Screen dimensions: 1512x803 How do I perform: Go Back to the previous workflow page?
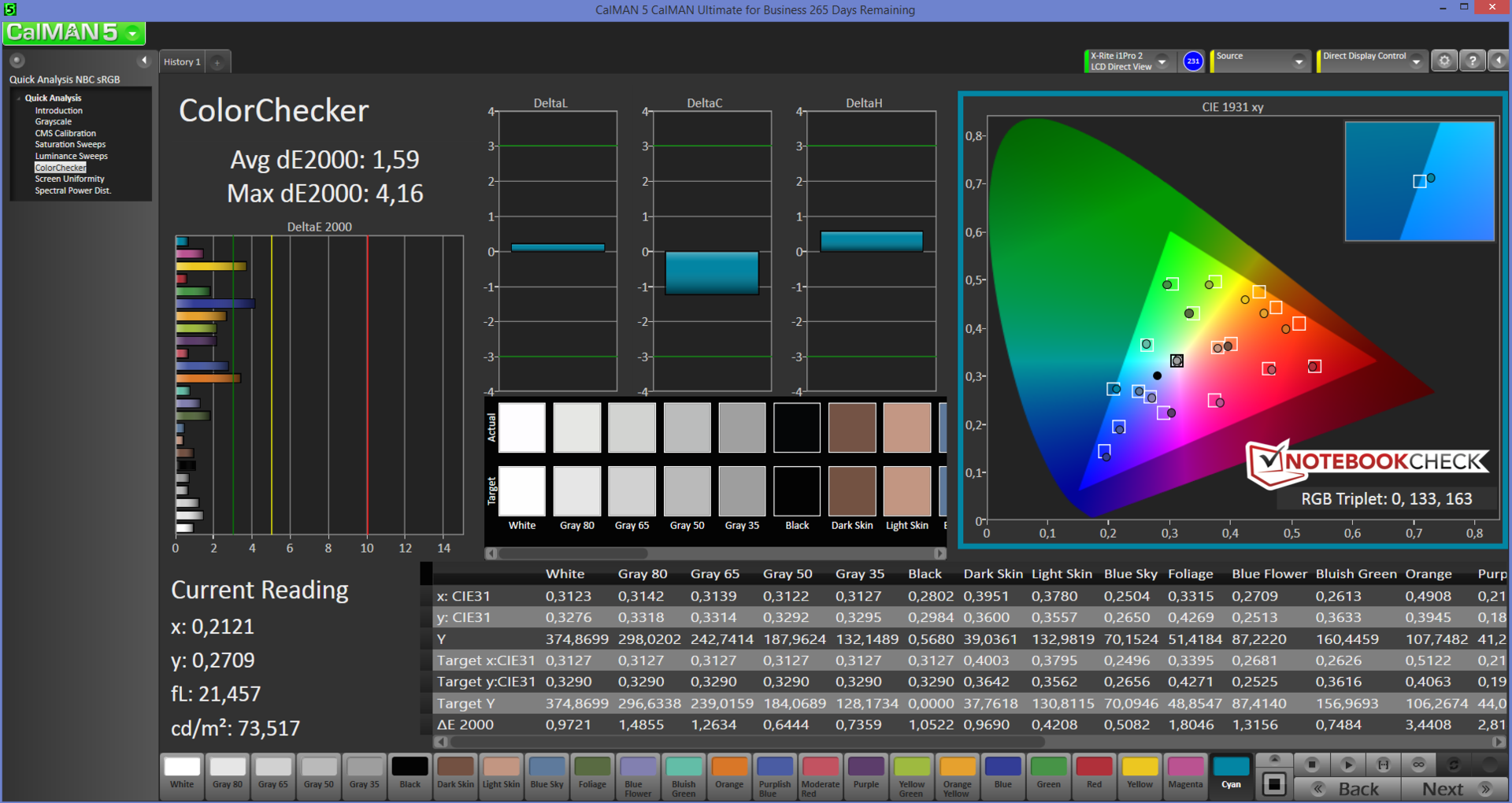point(1348,789)
